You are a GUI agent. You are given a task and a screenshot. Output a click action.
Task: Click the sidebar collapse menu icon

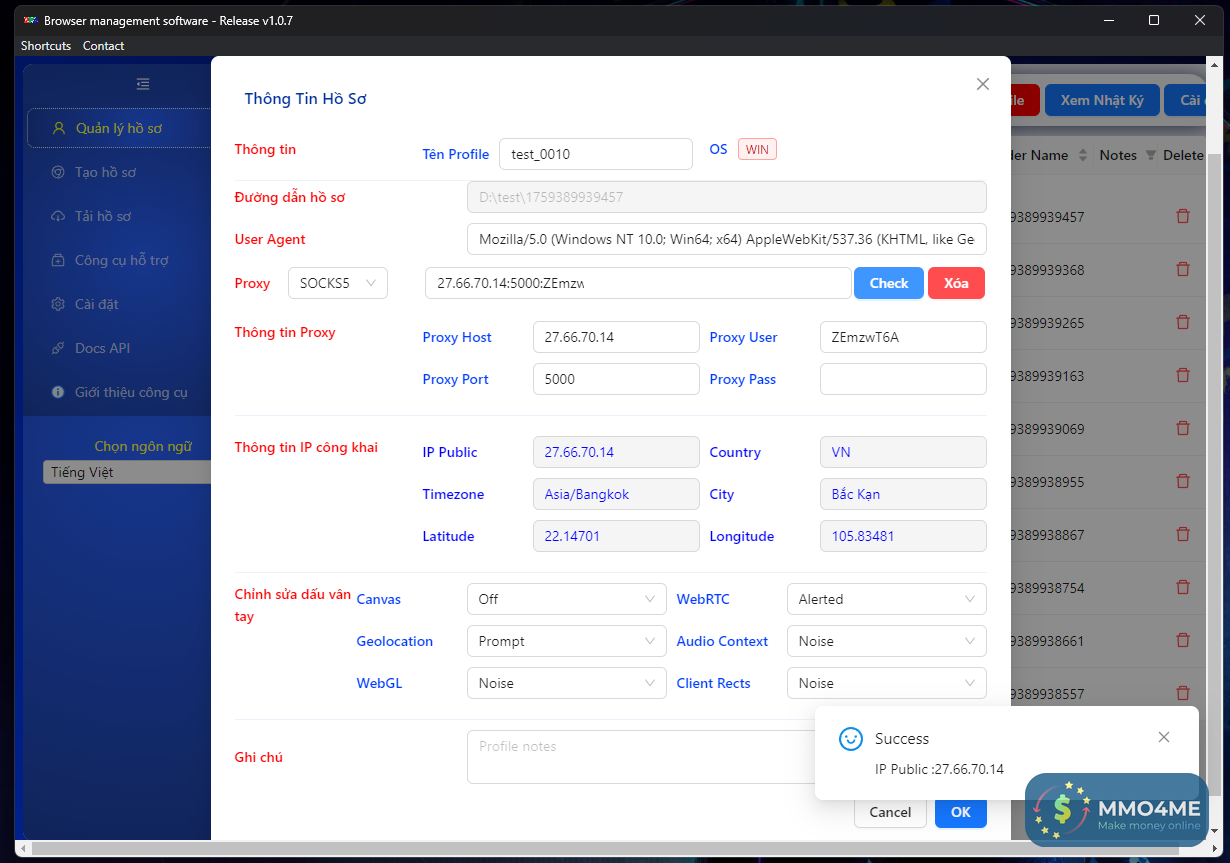pyautogui.click(x=143, y=84)
